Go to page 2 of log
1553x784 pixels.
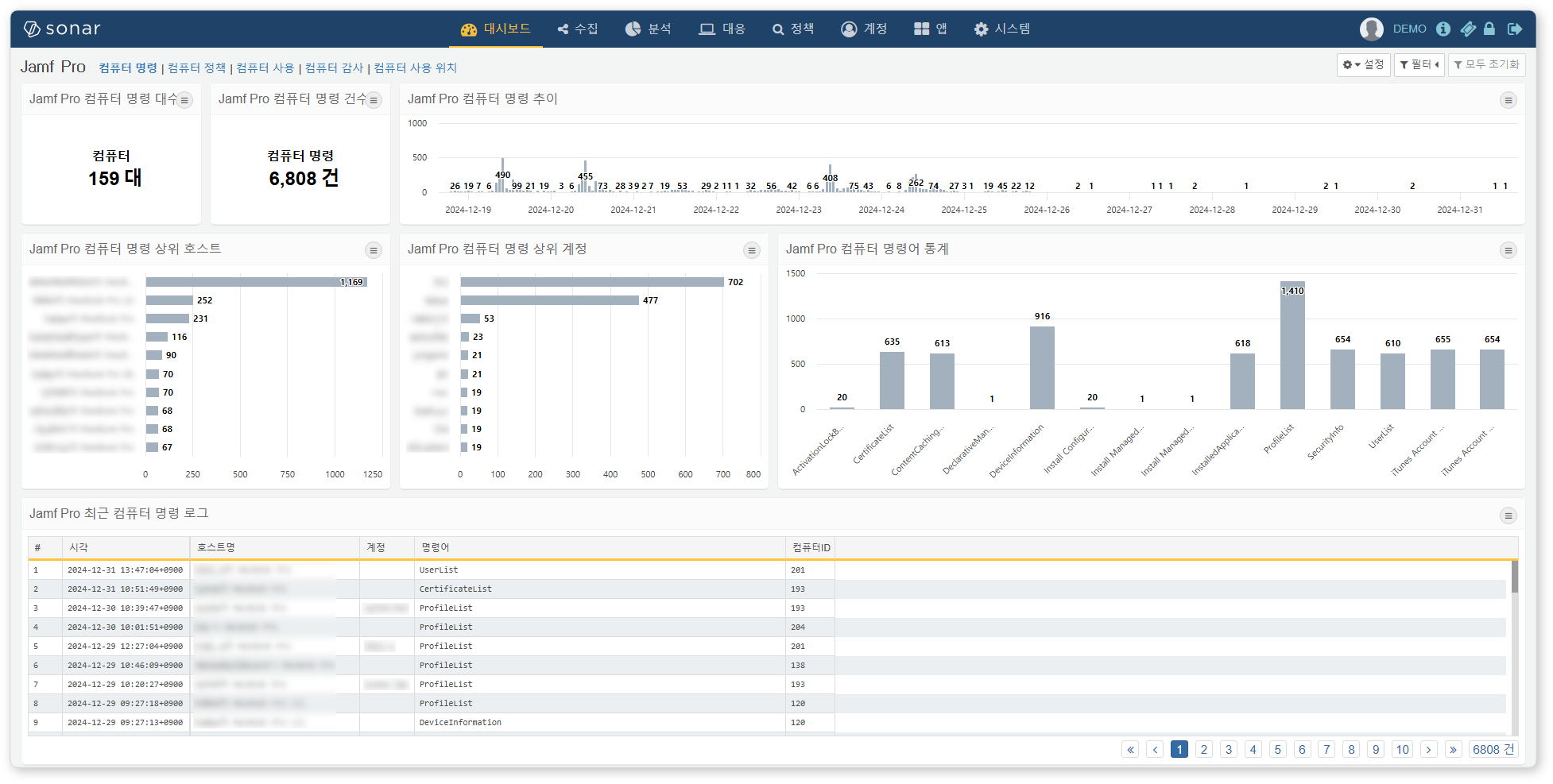[x=1204, y=749]
